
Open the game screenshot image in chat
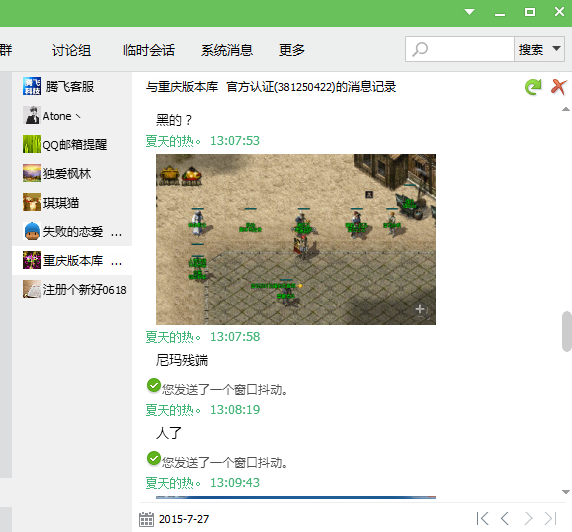pyautogui.click(x=296, y=239)
